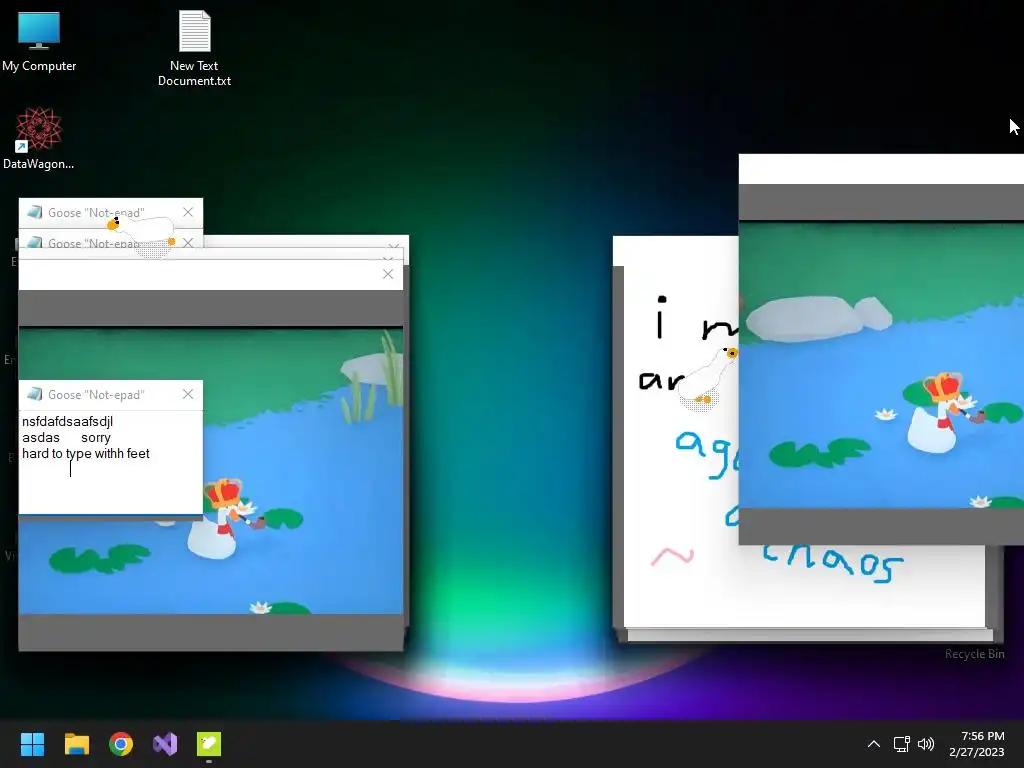
Task: Click the goose walking over the drawing note
Action: coord(707,379)
